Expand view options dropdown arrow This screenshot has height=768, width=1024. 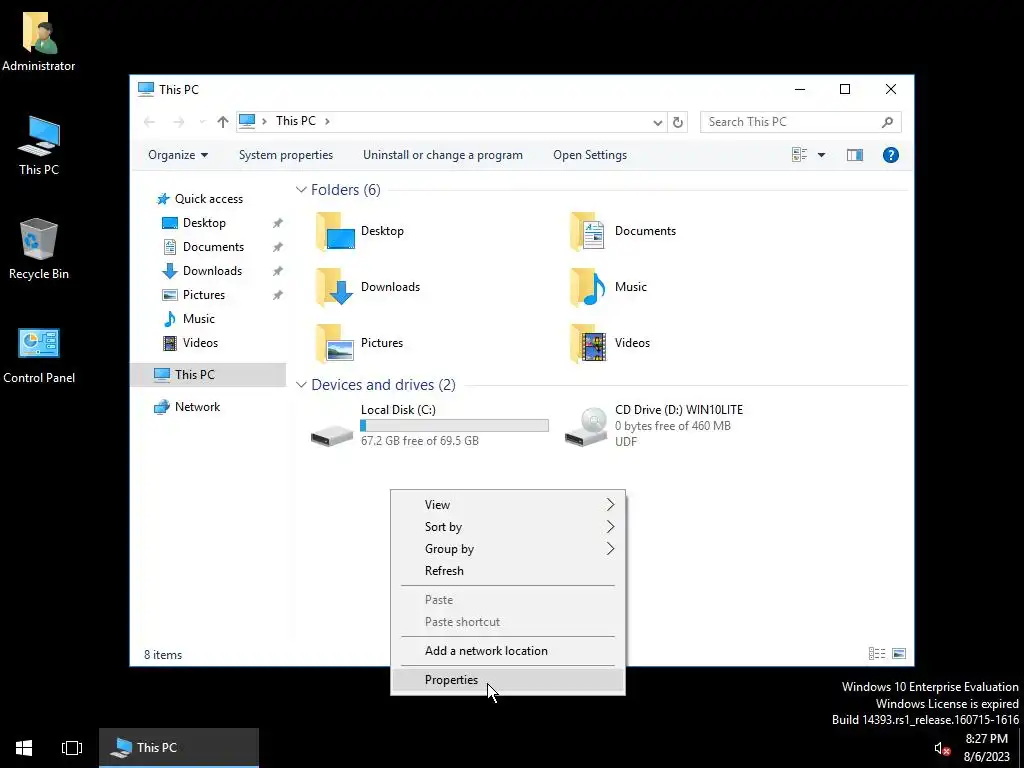(x=822, y=155)
